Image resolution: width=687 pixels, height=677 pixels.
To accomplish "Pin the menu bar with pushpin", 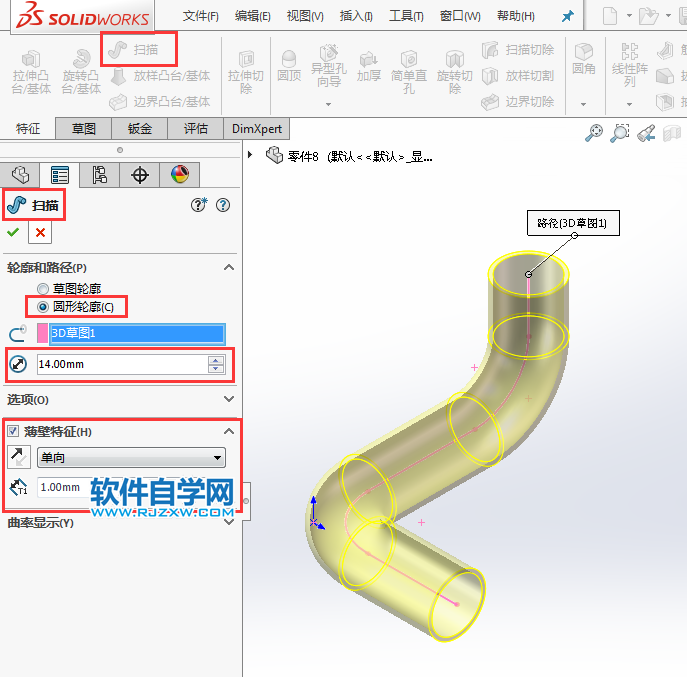I will pos(568,16).
